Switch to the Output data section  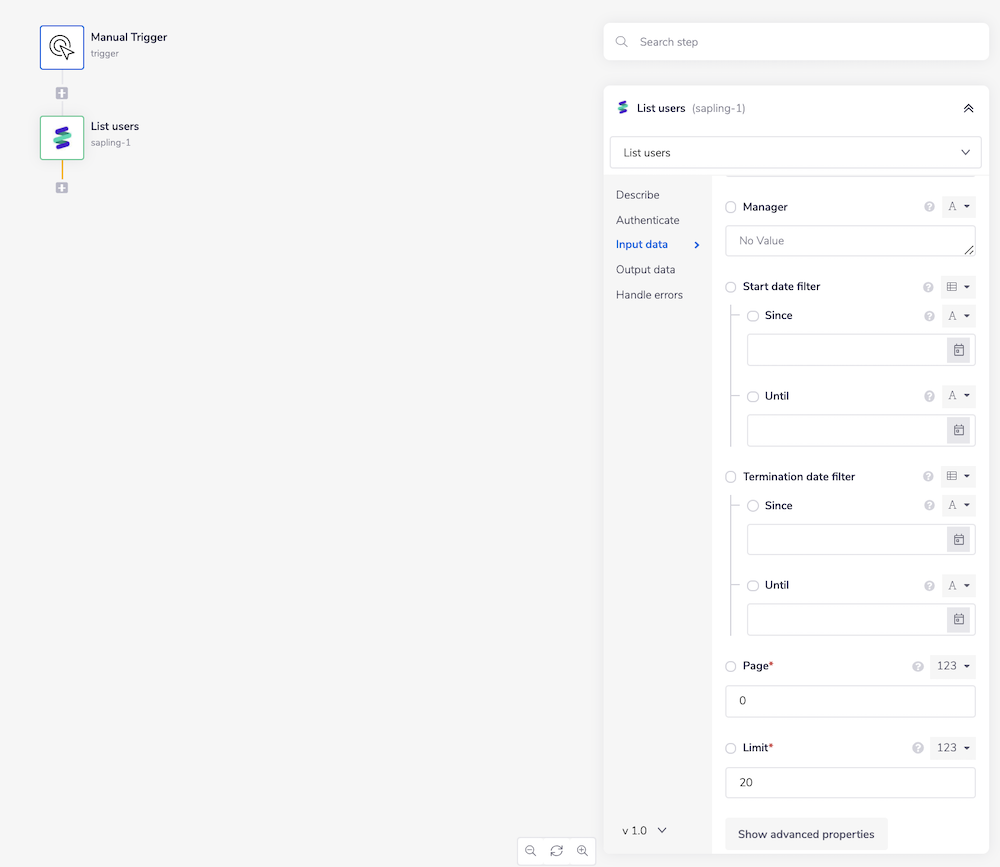(645, 270)
